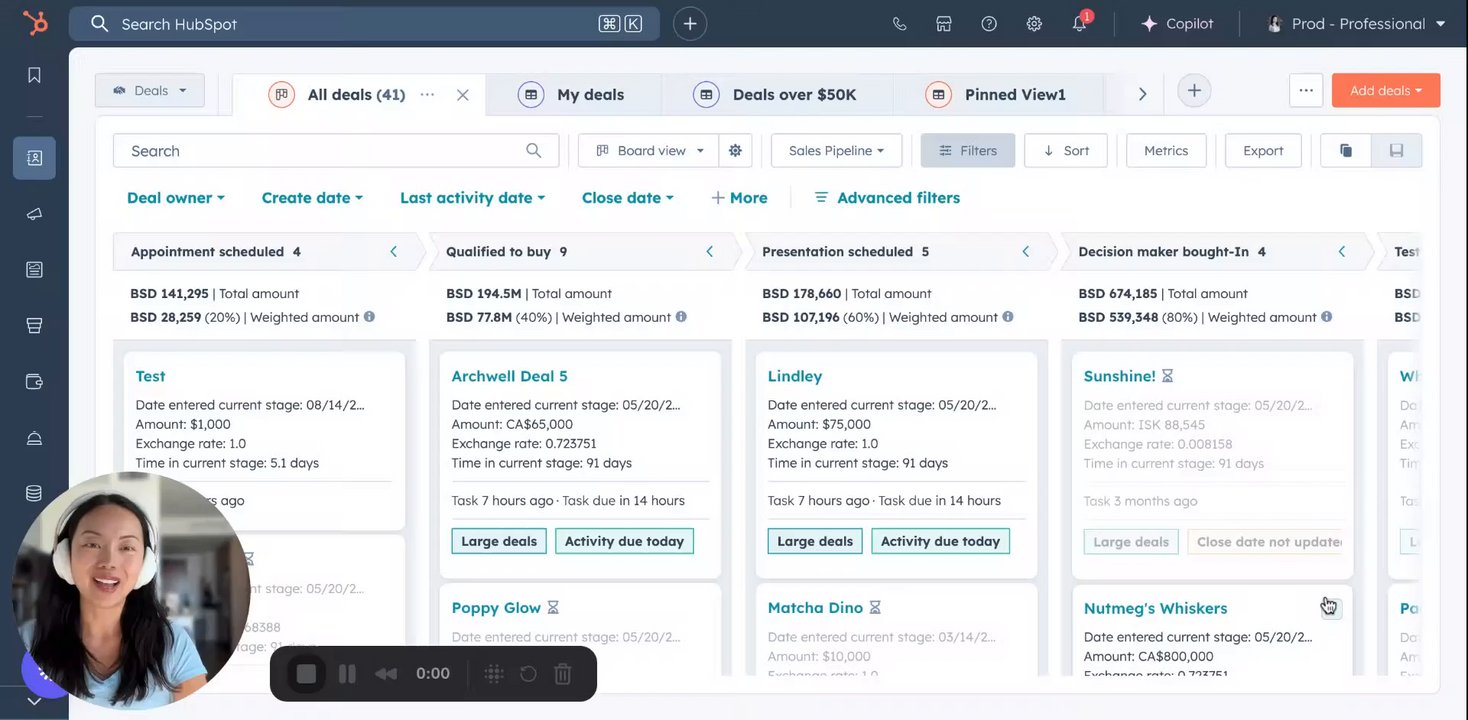This screenshot has height=720, width=1468.
Task: Open the Help question mark icon
Action: coord(989,24)
